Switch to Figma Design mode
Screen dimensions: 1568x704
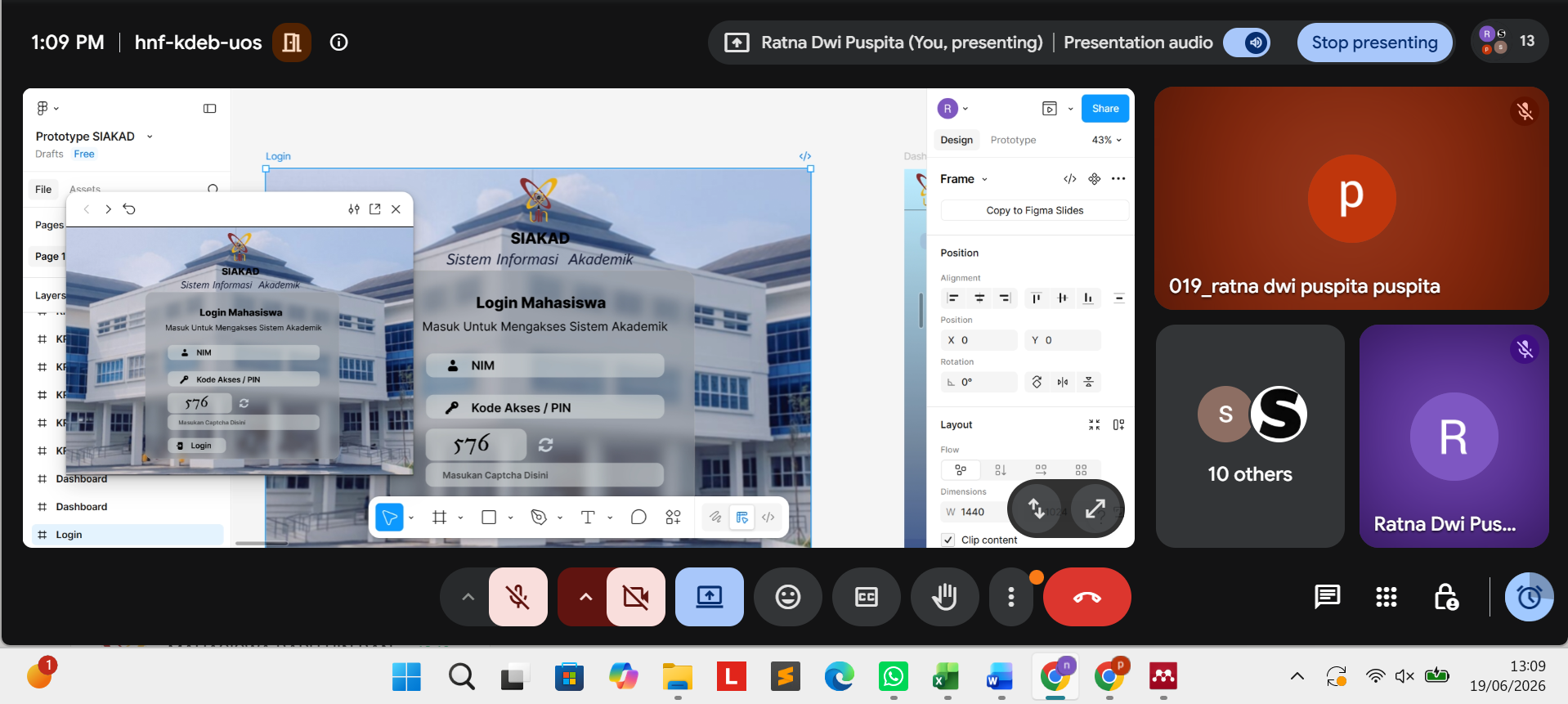pos(741,517)
